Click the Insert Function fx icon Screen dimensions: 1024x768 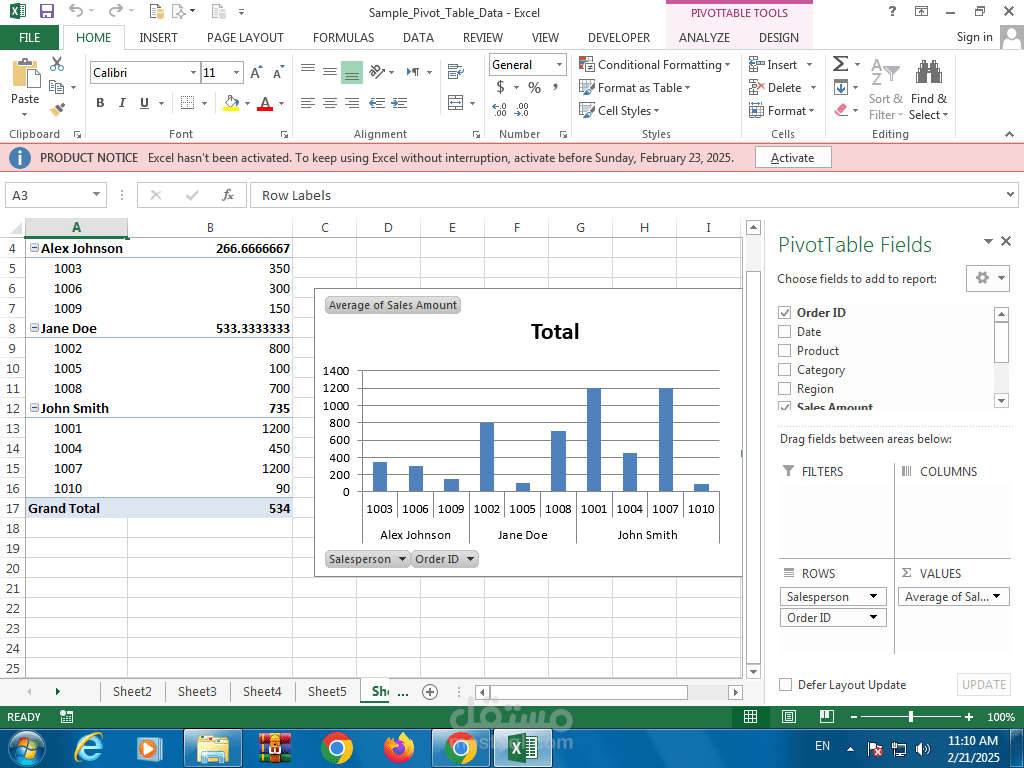click(227, 195)
